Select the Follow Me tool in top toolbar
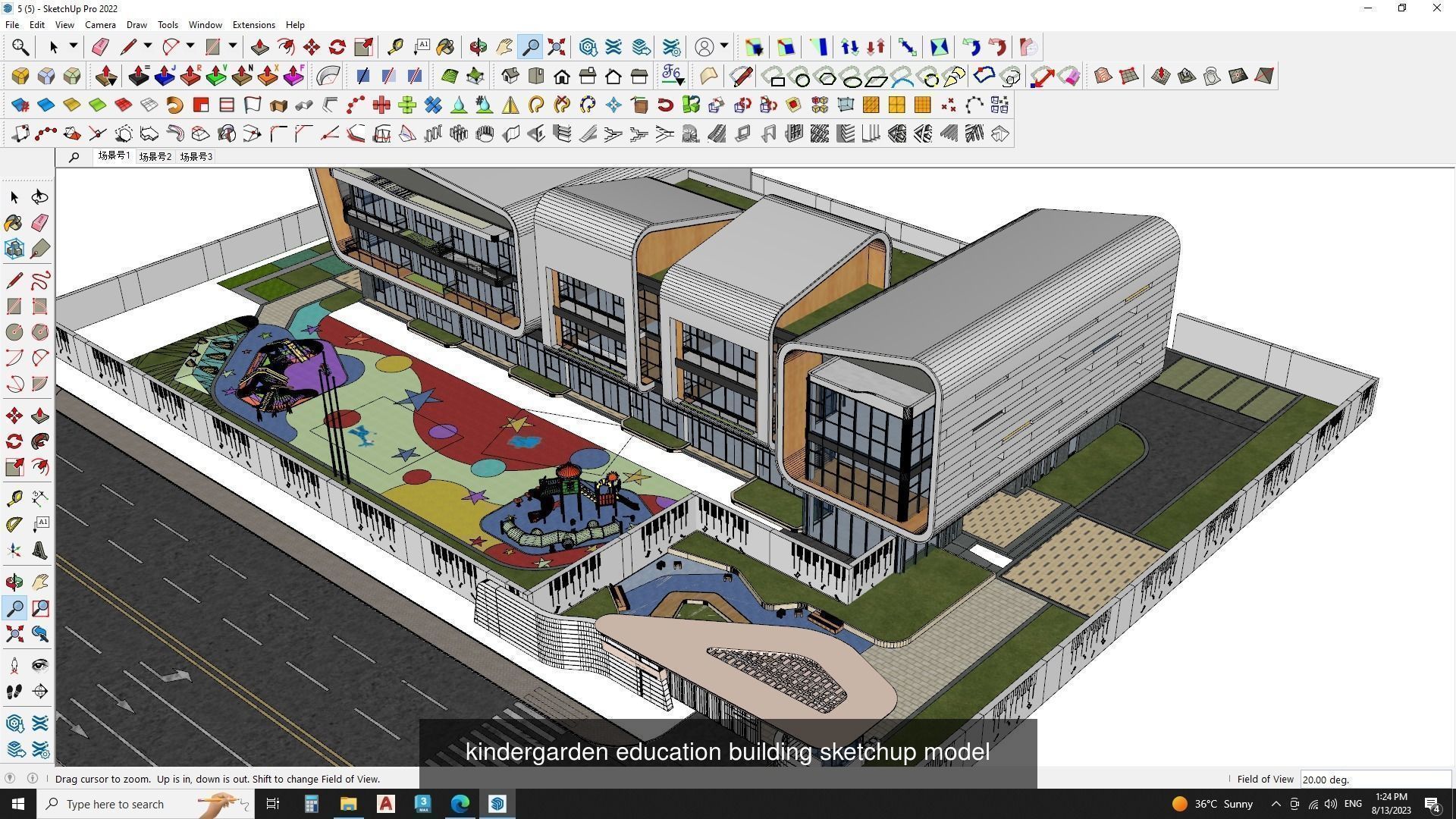1456x819 pixels. pos(286,47)
